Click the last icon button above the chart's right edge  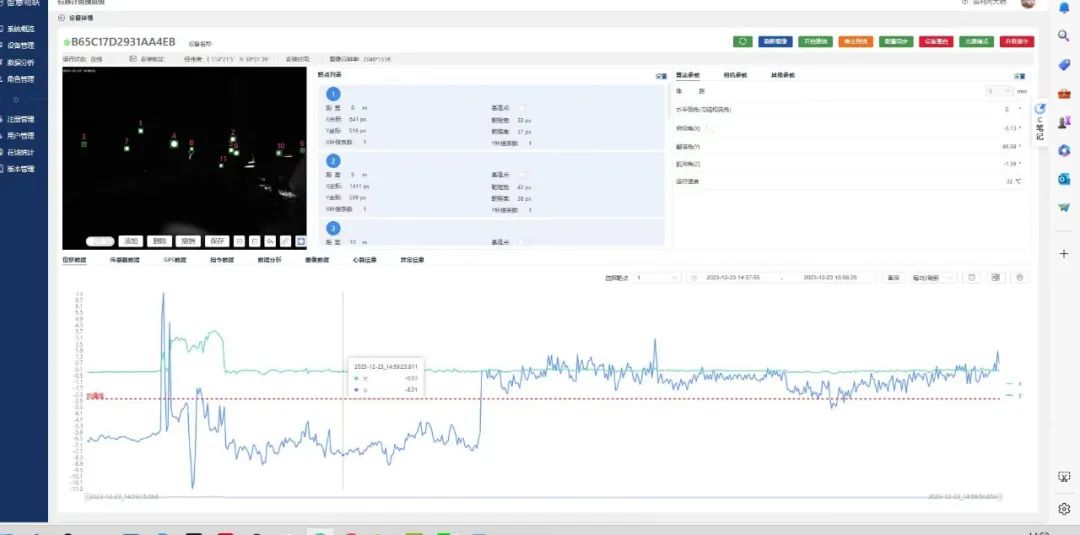point(1019,277)
